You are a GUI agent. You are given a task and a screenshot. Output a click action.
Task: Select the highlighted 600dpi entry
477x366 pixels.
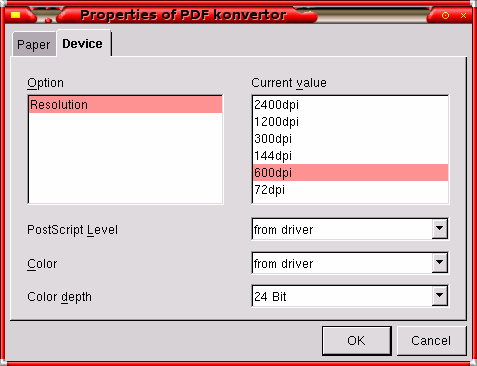coord(350,173)
